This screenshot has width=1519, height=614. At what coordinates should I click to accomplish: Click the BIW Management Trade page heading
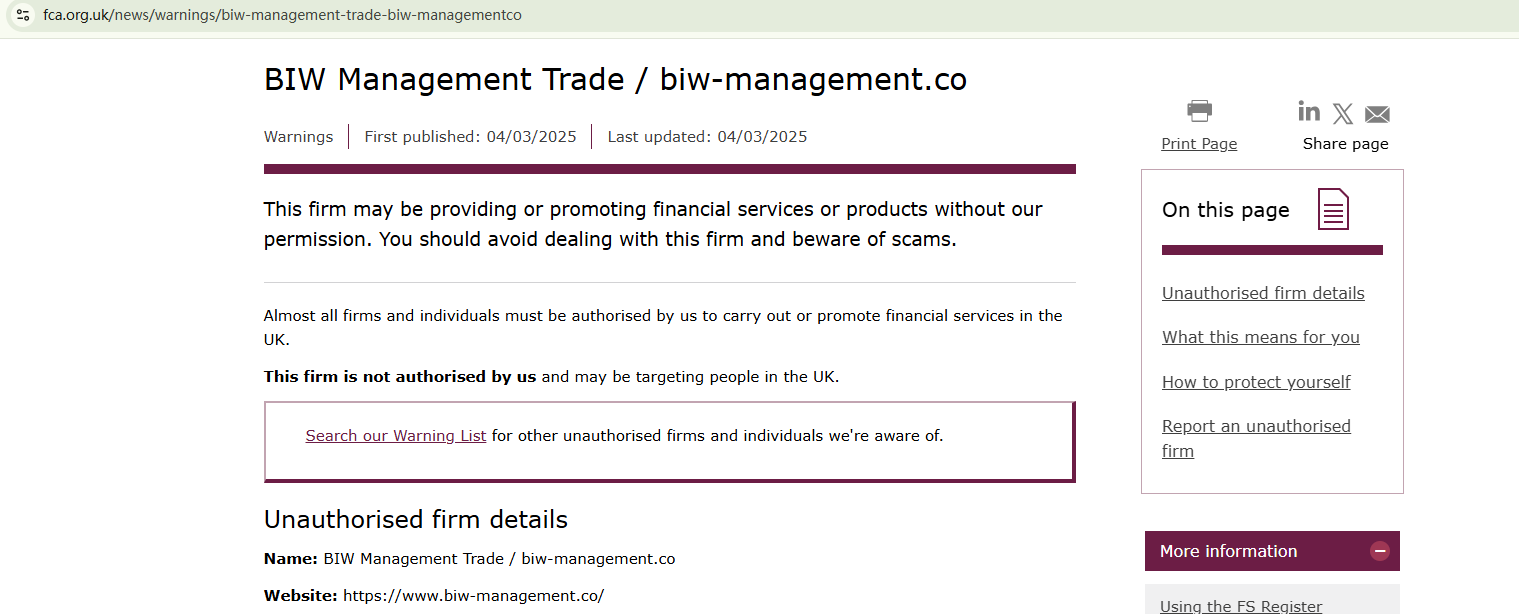(615, 80)
